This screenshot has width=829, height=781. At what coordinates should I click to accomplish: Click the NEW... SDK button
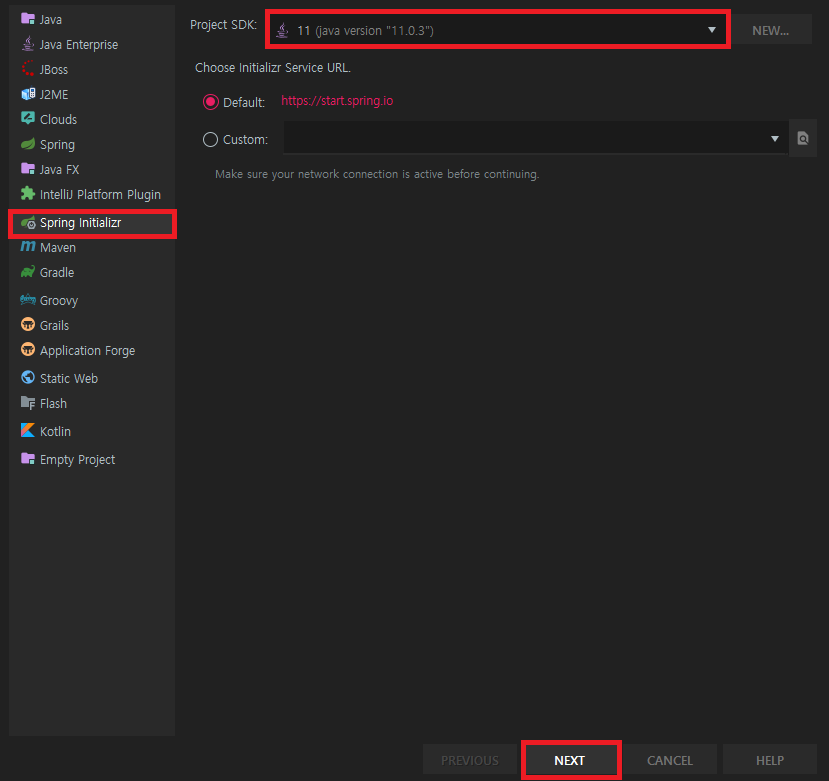coord(771,30)
